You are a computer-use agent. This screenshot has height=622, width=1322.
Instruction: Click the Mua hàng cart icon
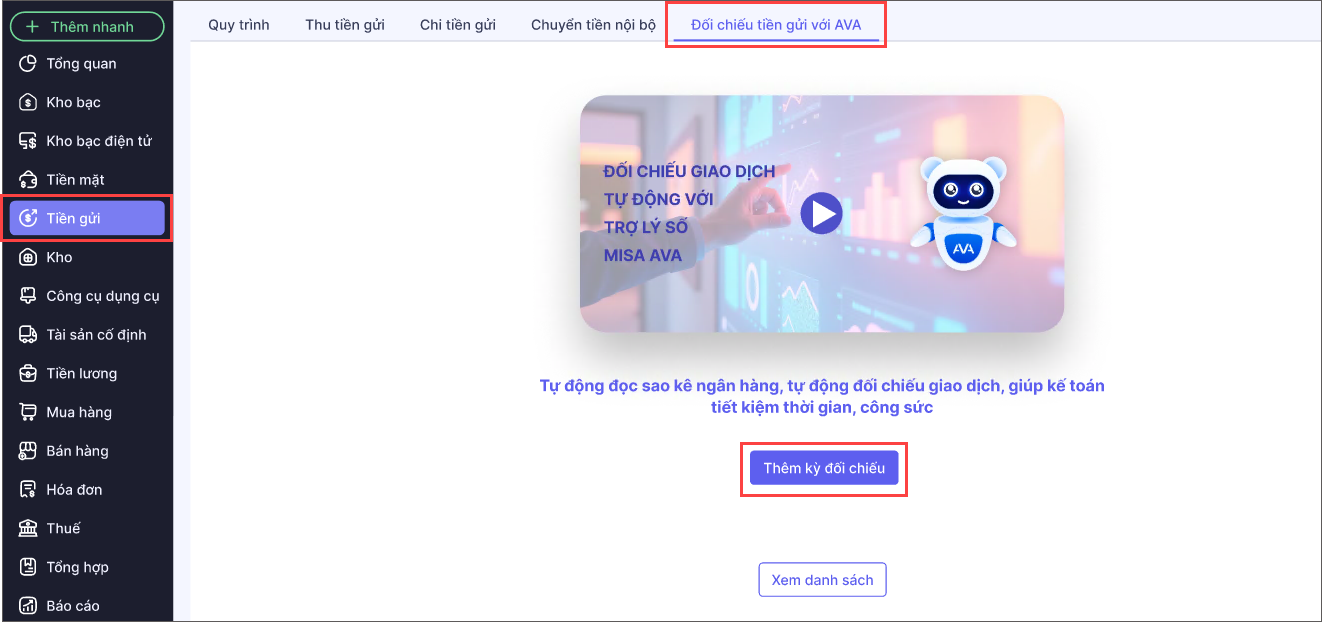pos(28,412)
